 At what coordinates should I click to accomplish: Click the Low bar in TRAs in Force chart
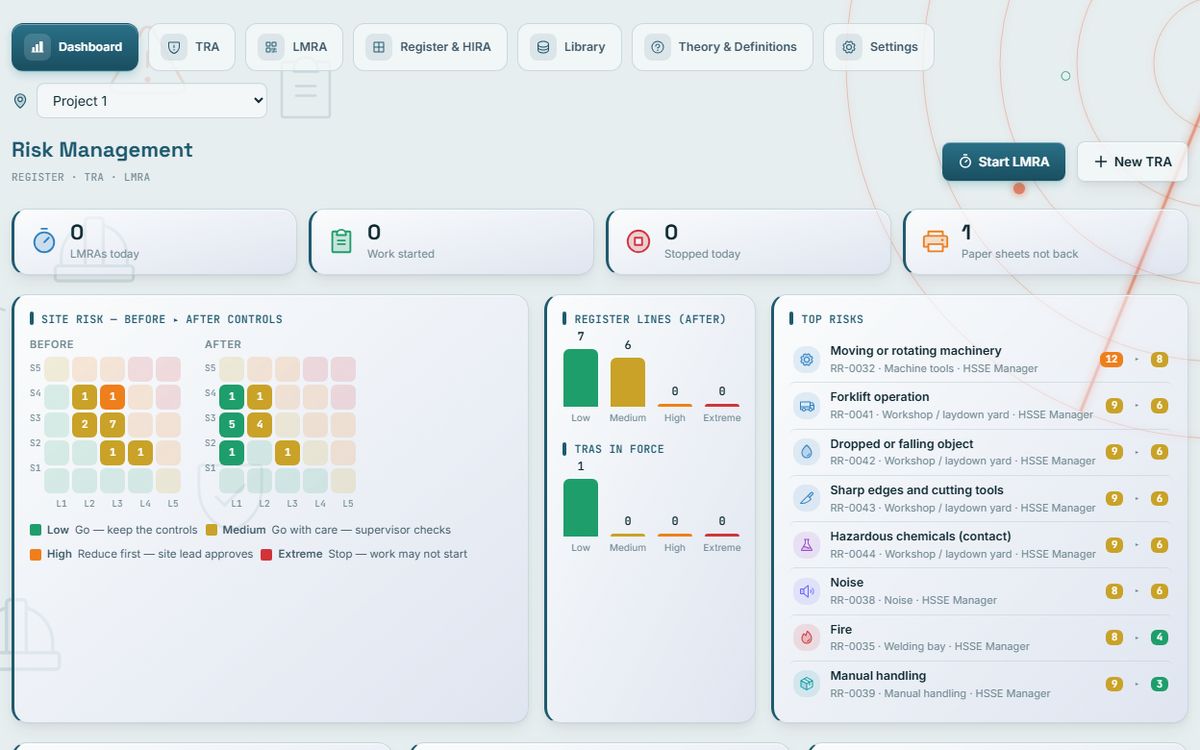click(x=581, y=508)
